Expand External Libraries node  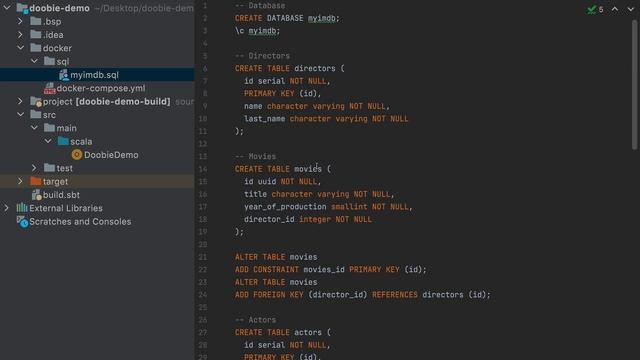(x=6, y=208)
